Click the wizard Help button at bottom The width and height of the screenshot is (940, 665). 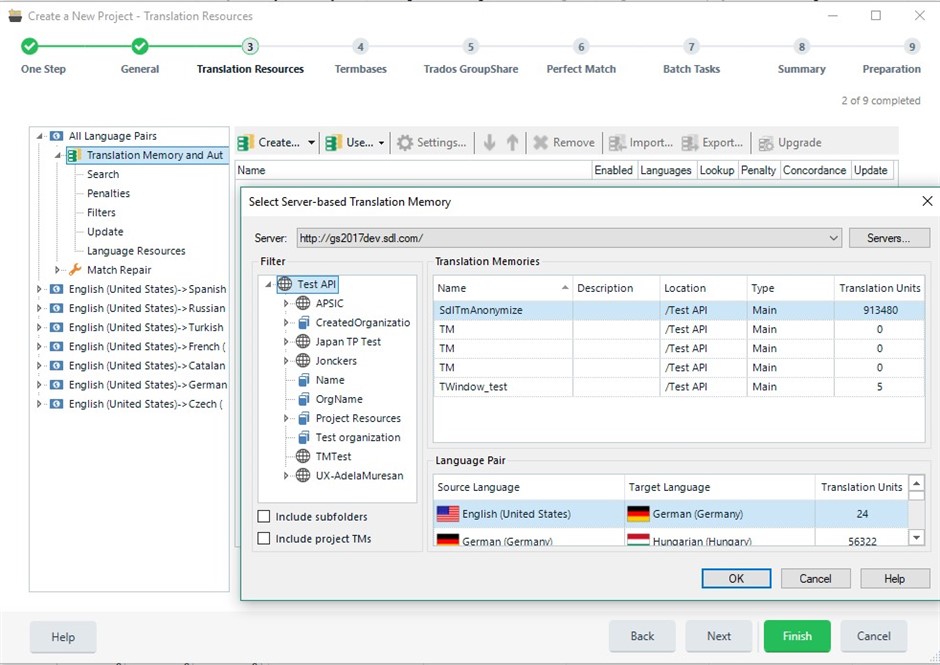(63, 637)
